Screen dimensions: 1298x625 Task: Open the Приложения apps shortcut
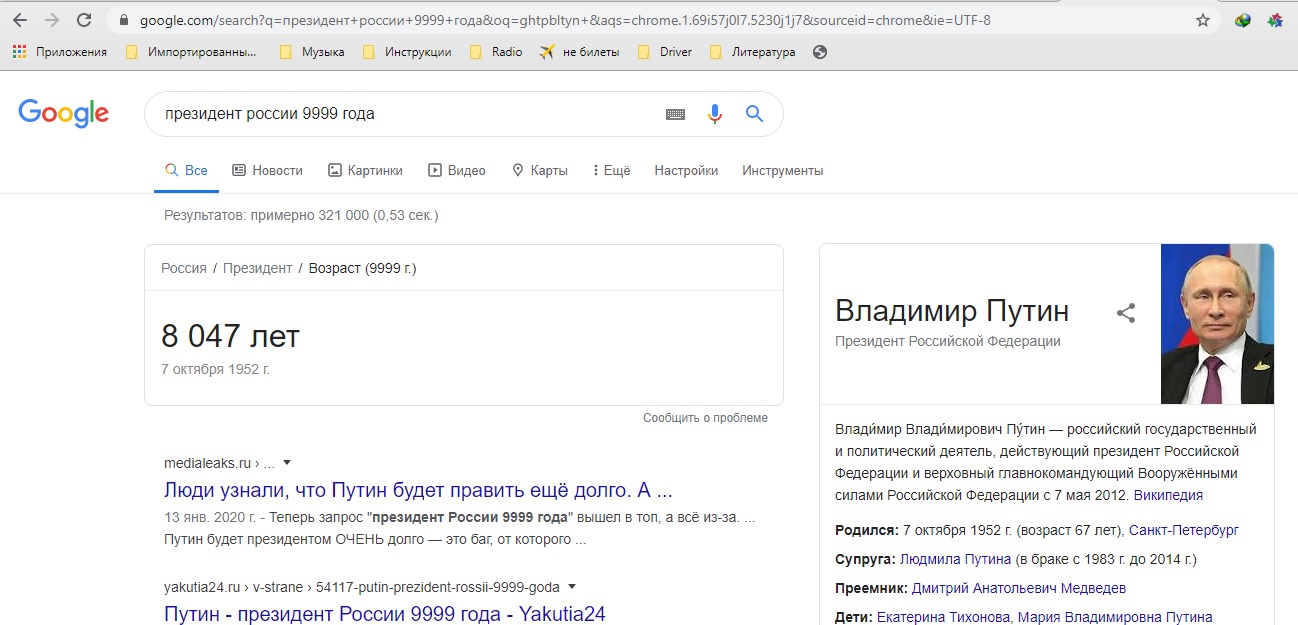click(60, 52)
